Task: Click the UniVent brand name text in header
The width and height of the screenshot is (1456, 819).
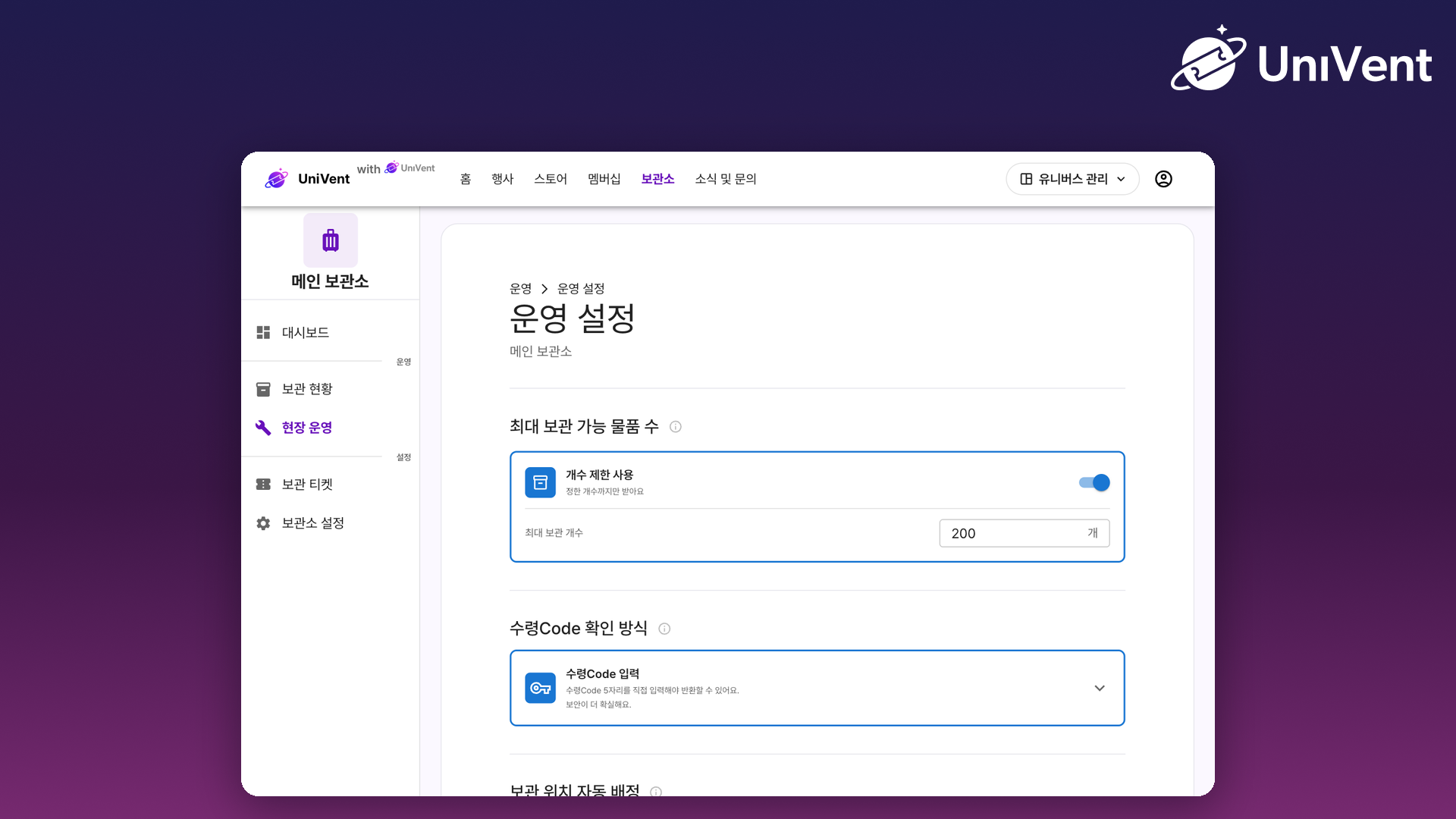Action: (324, 179)
